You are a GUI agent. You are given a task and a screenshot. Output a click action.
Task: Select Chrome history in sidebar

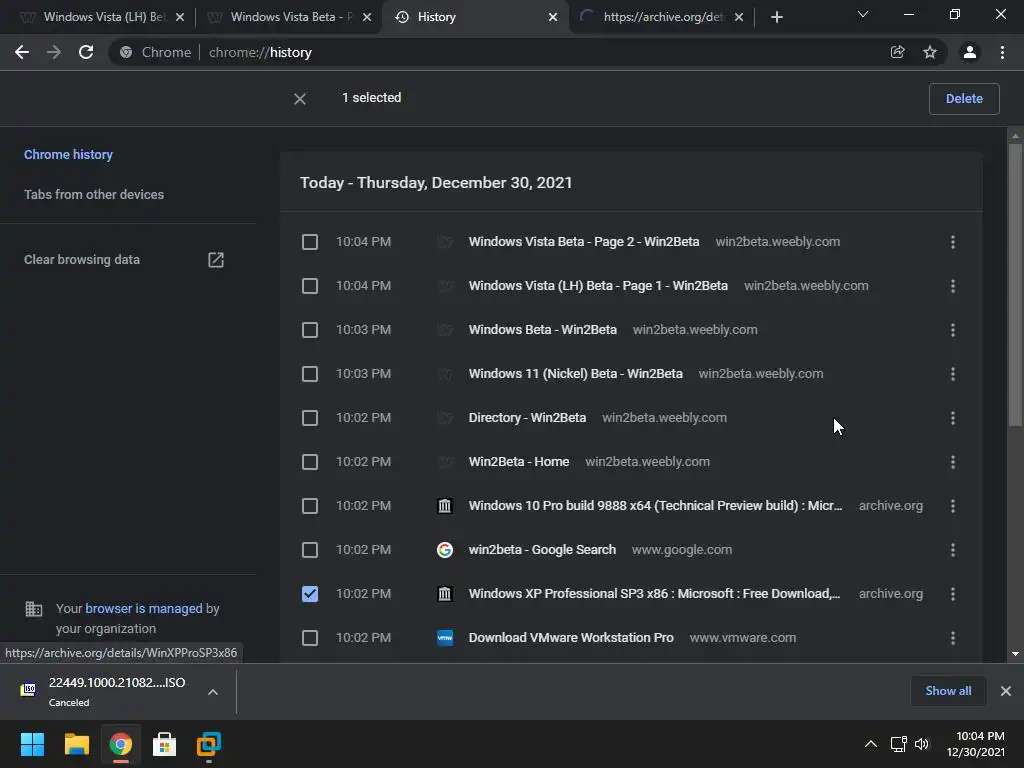tap(69, 155)
